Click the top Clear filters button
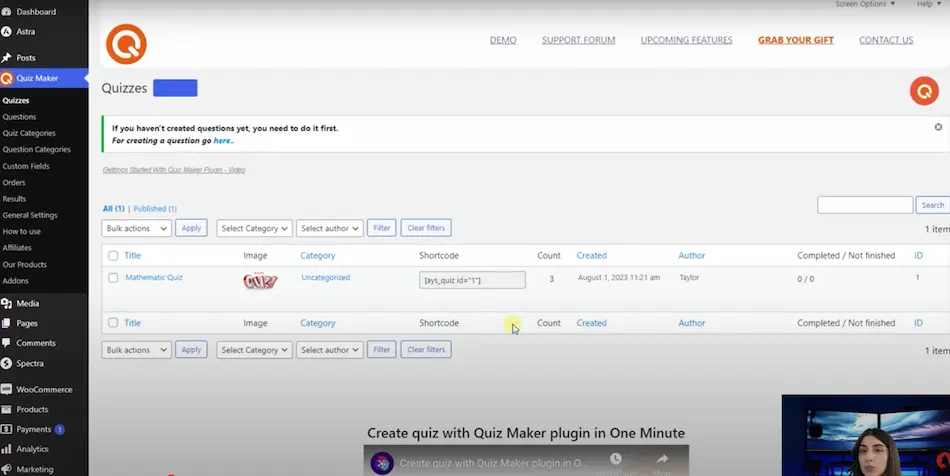Image resolution: width=950 pixels, height=476 pixels. [426, 228]
